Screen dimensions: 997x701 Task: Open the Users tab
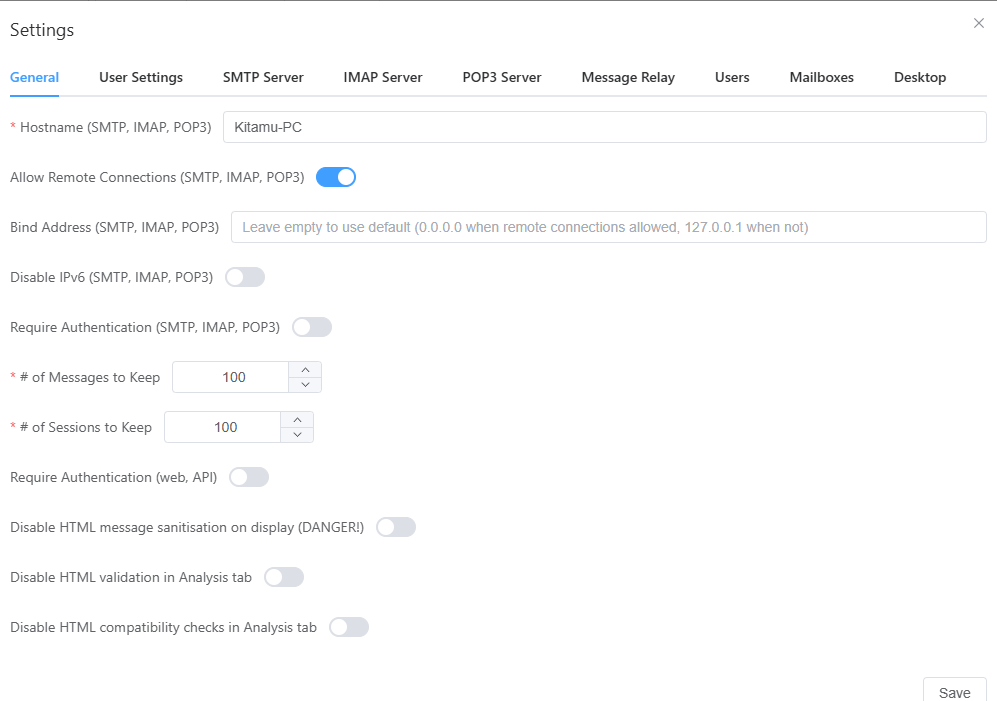coord(732,78)
